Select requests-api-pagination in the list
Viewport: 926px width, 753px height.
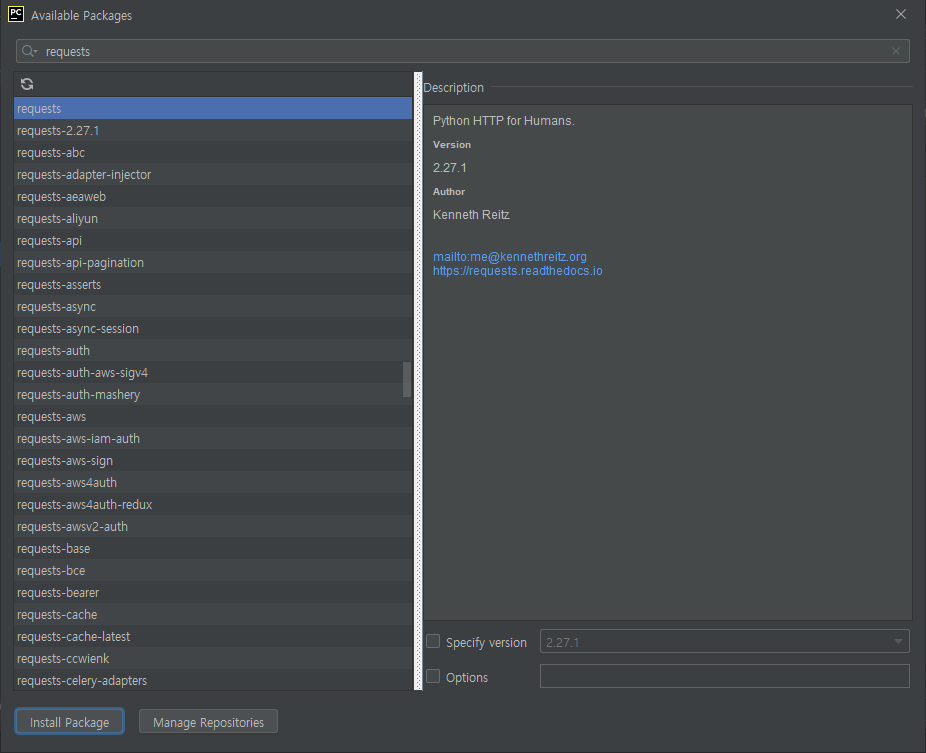click(213, 263)
